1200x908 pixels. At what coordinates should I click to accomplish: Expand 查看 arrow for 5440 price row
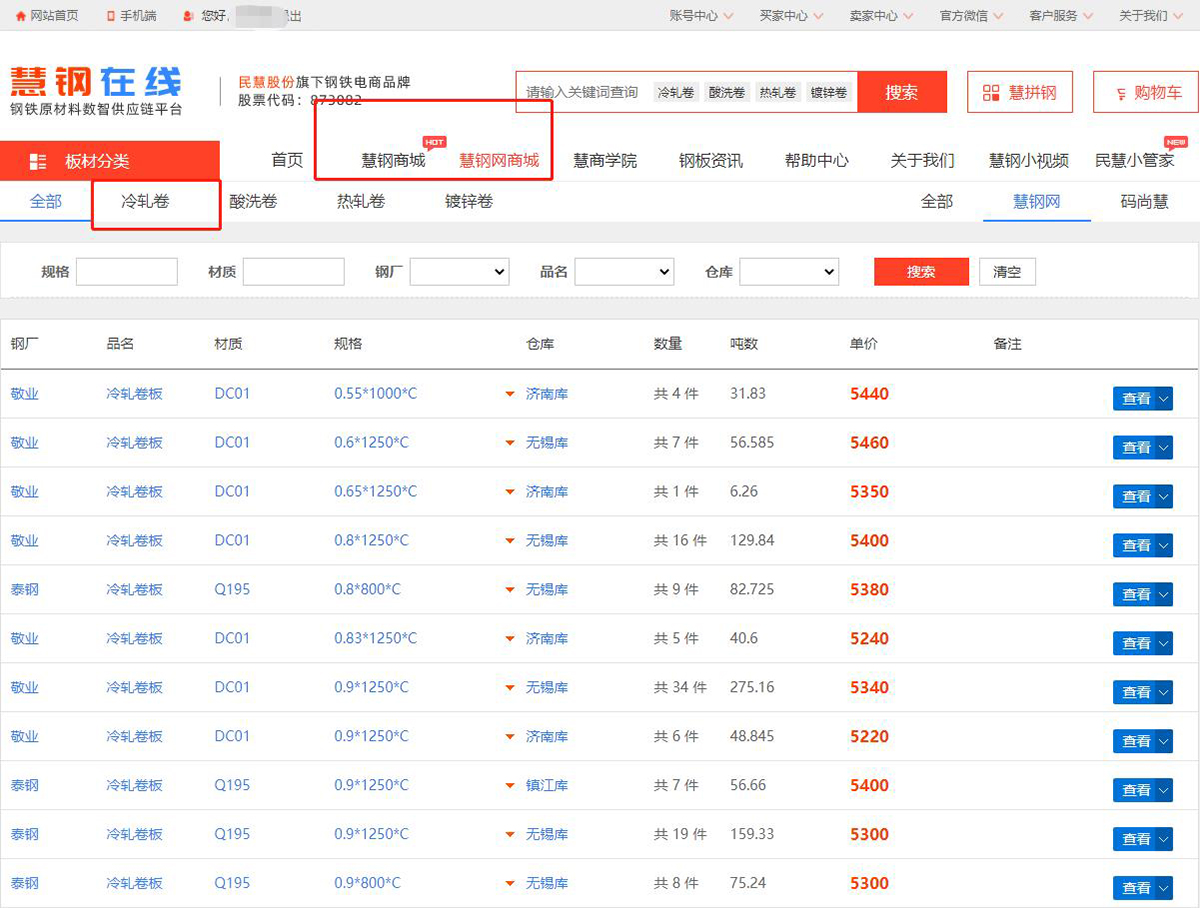pos(1163,399)
